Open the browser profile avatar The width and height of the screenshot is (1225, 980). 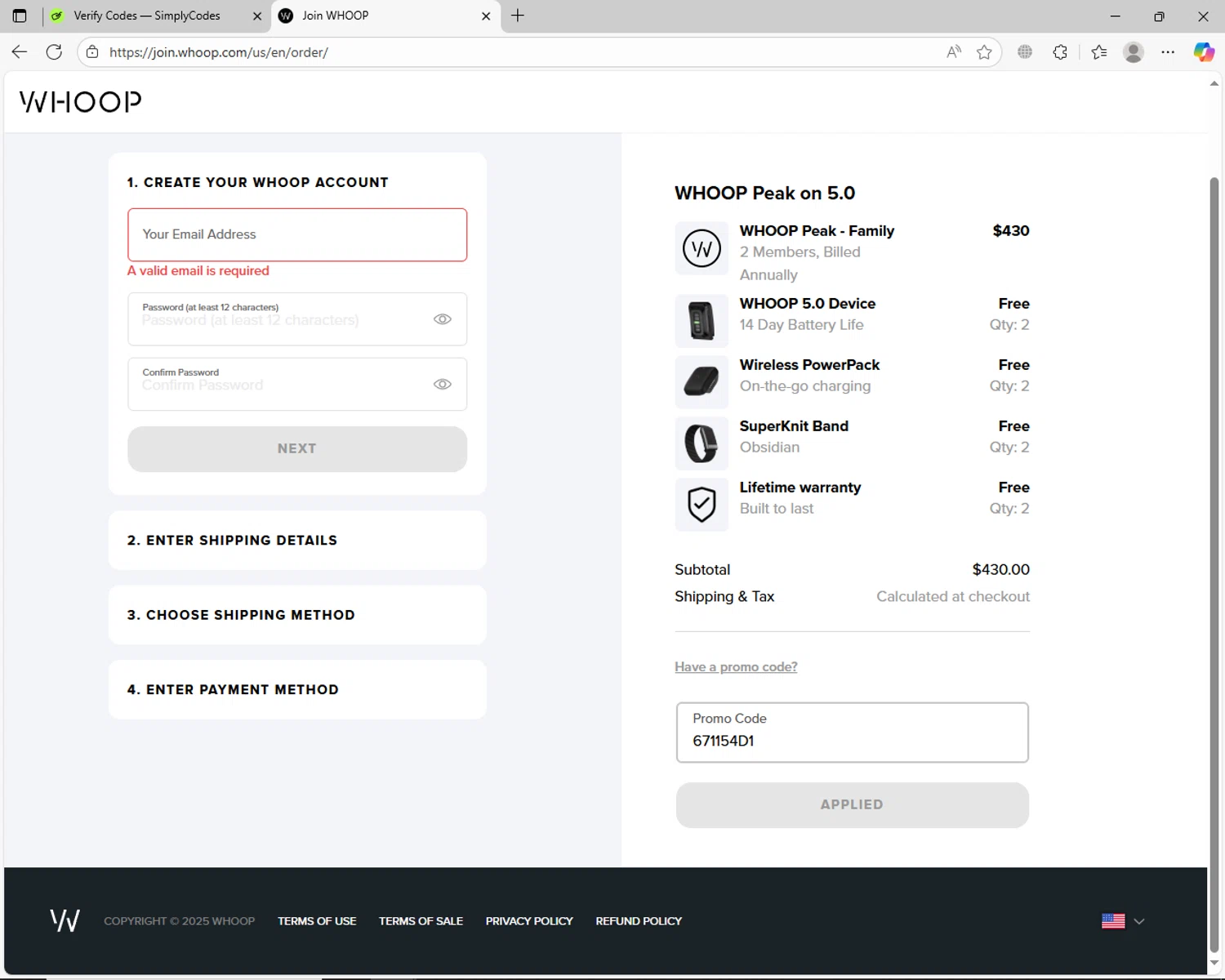pyautogui.click(x=1134, y=52)
